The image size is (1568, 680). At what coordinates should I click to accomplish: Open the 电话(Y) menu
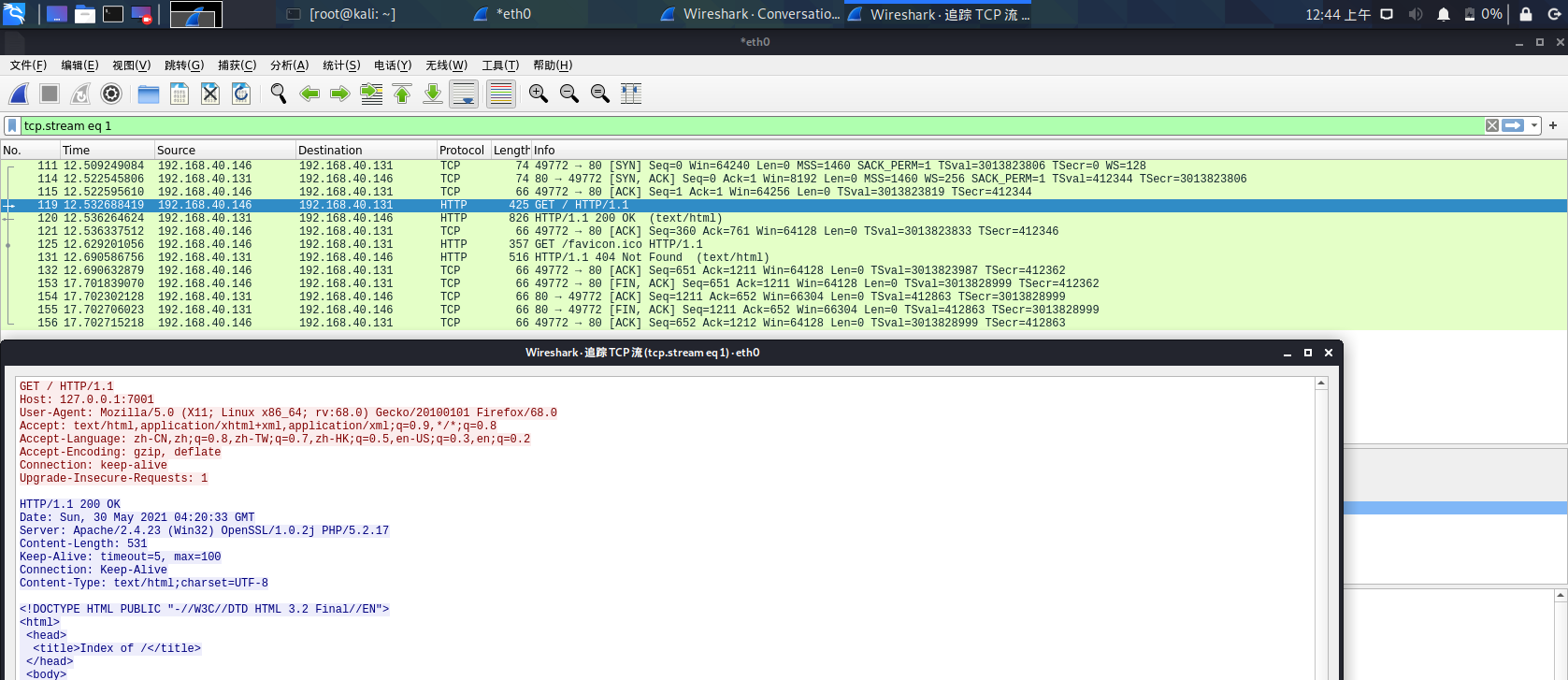(x=393, y=65)
